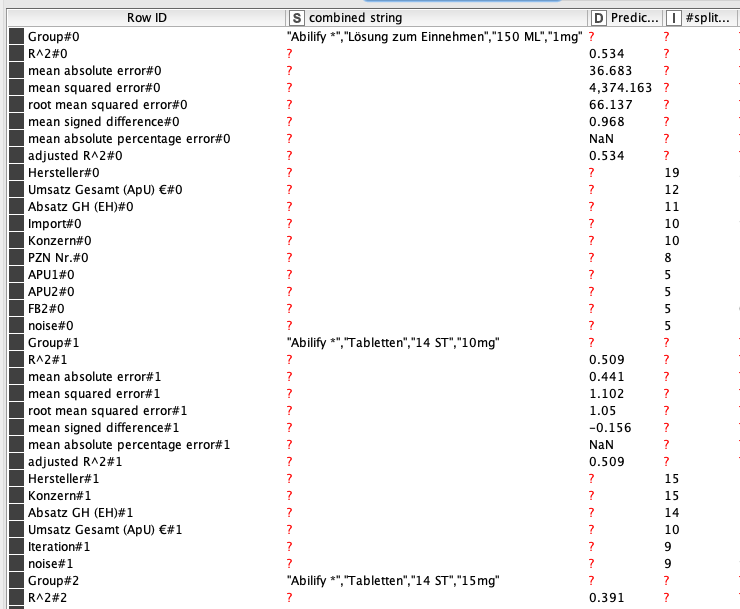Click the value 66.137
Image resolution: width=740 pixels, height=609 pixels.
point(610,105)
